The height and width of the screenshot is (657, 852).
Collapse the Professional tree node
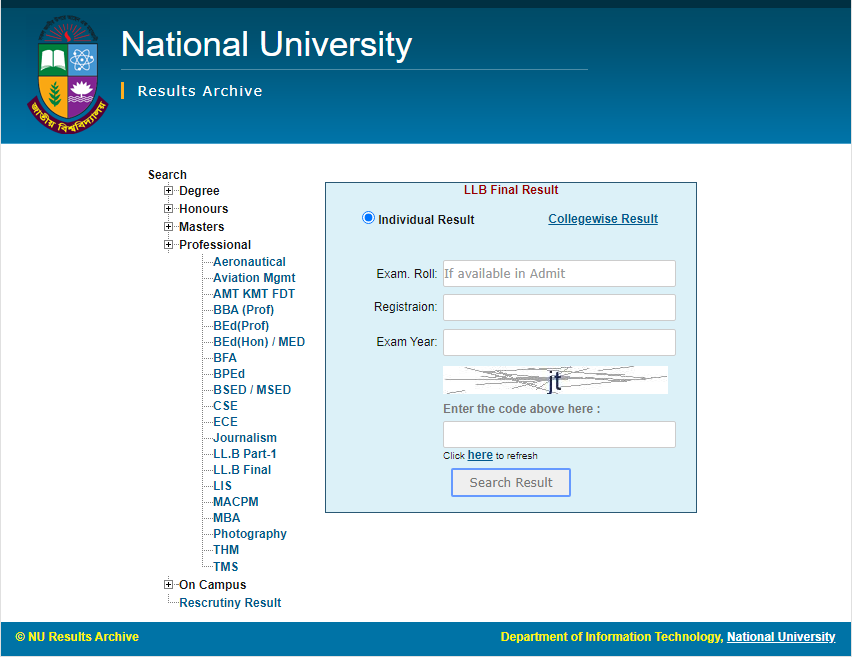point(168,245)
